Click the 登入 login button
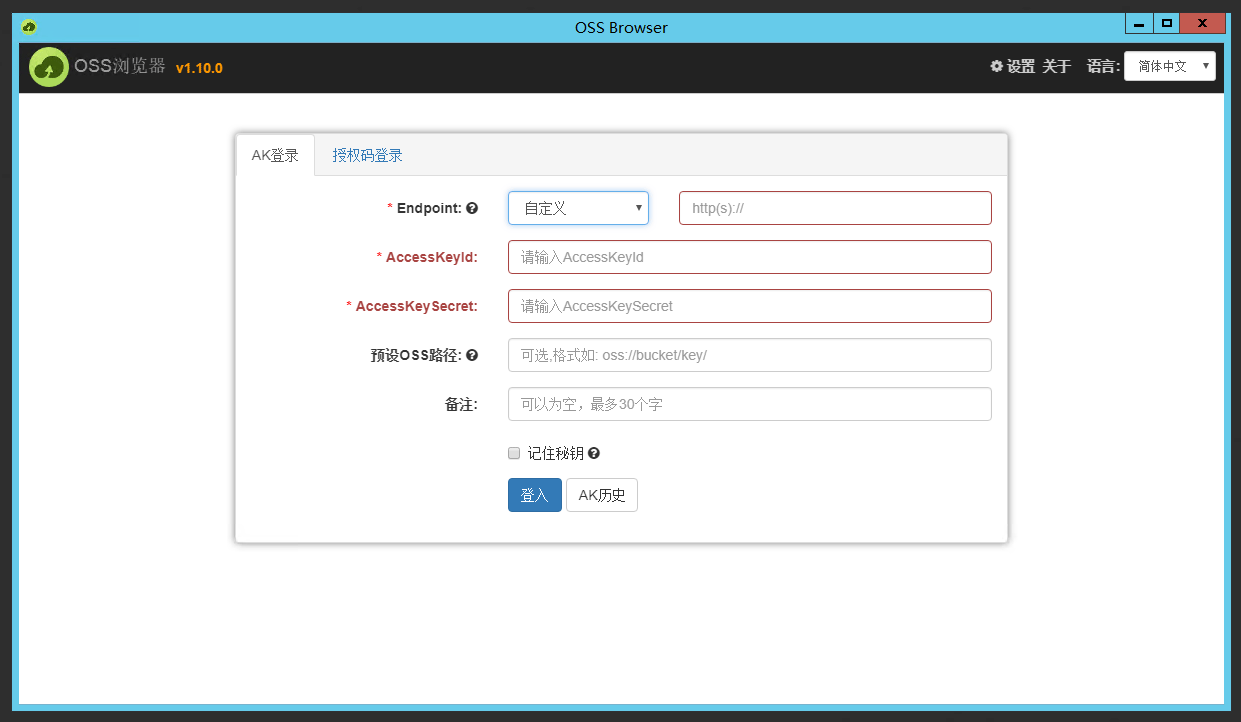The height and width of the screenshot is (722, 1241). (x=535, y=495)
